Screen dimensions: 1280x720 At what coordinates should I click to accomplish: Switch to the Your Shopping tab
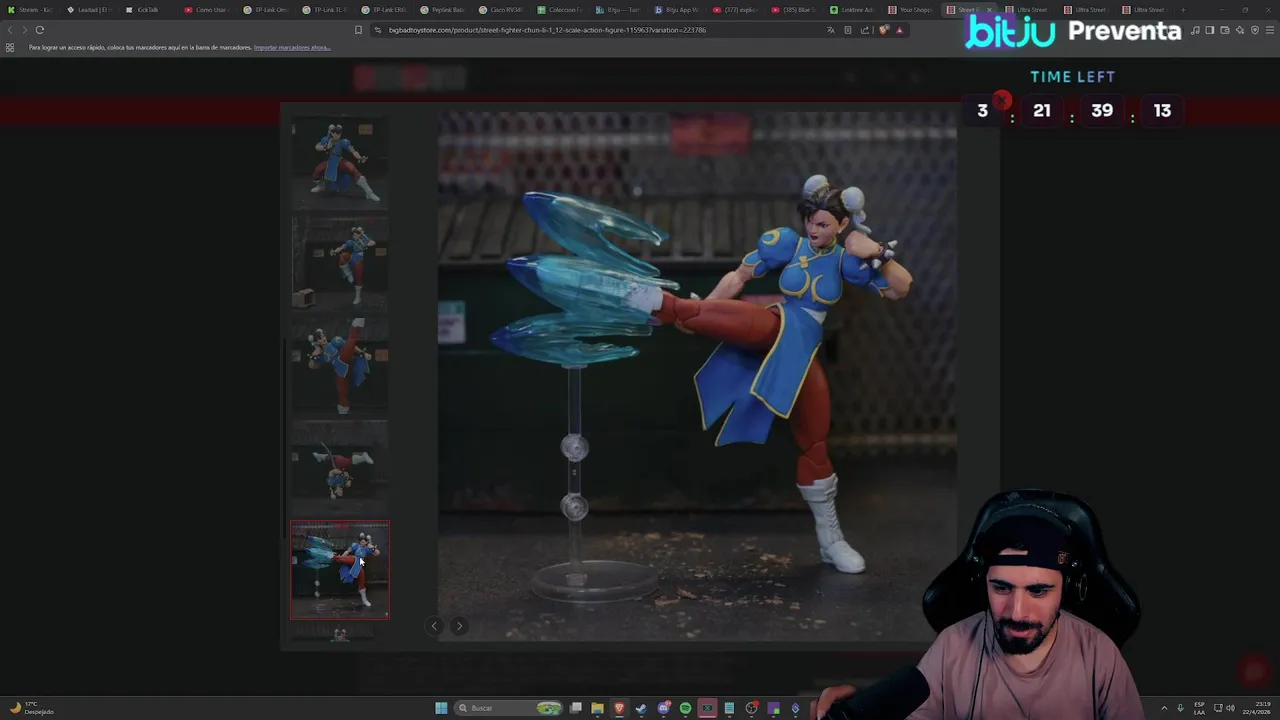pos(912,10)
